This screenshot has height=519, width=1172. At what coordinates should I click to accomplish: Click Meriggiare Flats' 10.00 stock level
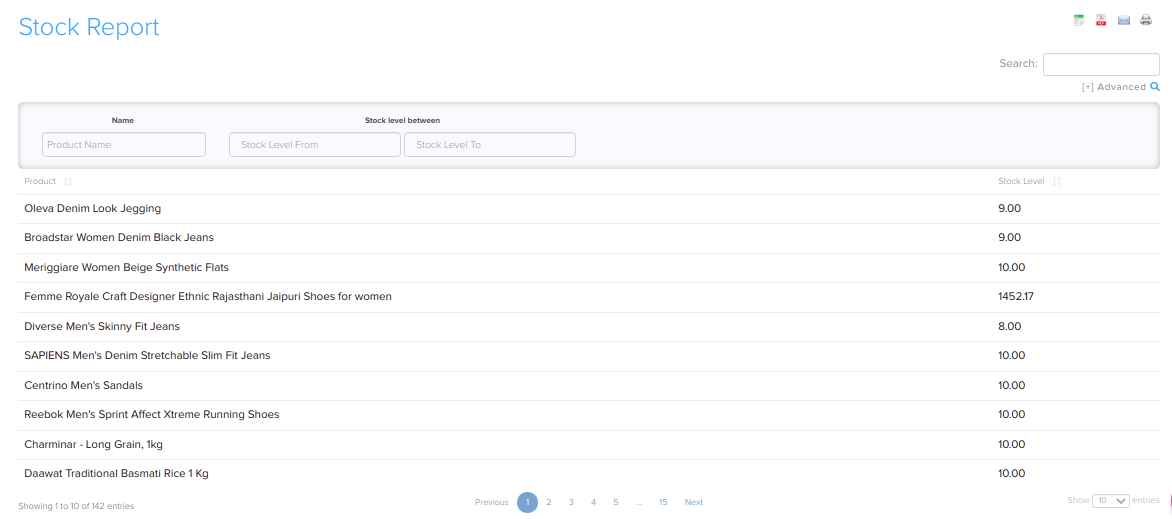click(1011, 267)
